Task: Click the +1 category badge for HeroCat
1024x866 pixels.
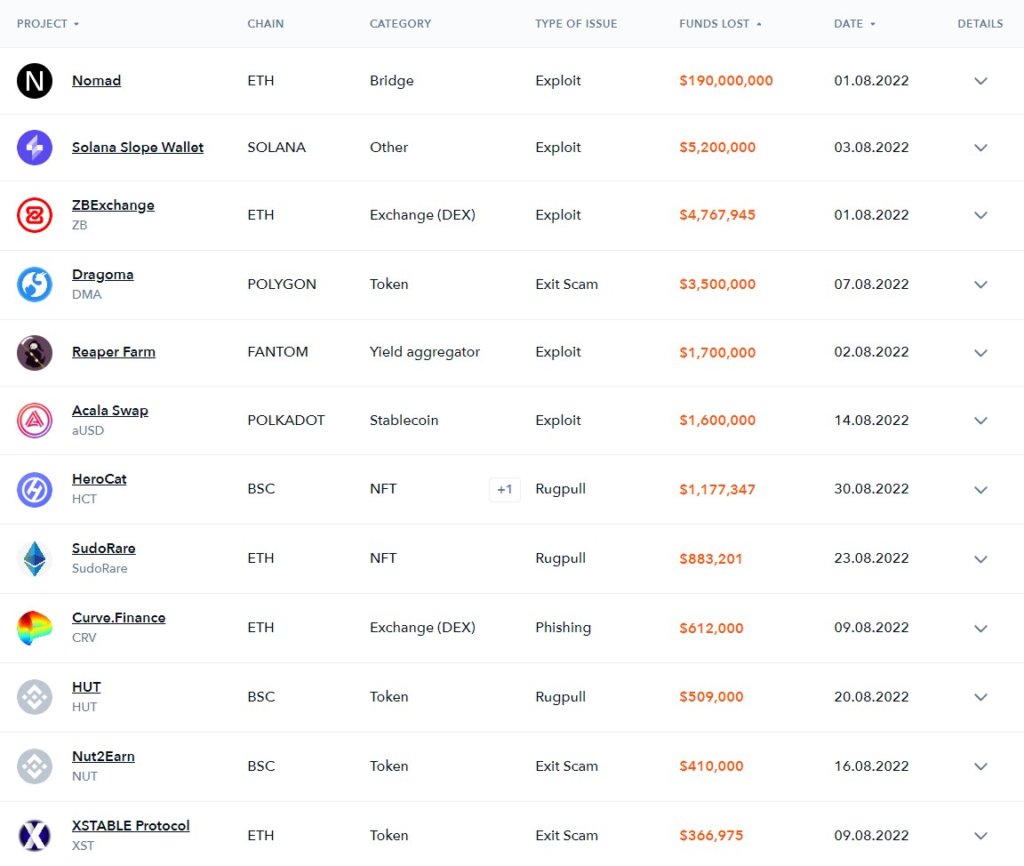Action: click(505, 490)
